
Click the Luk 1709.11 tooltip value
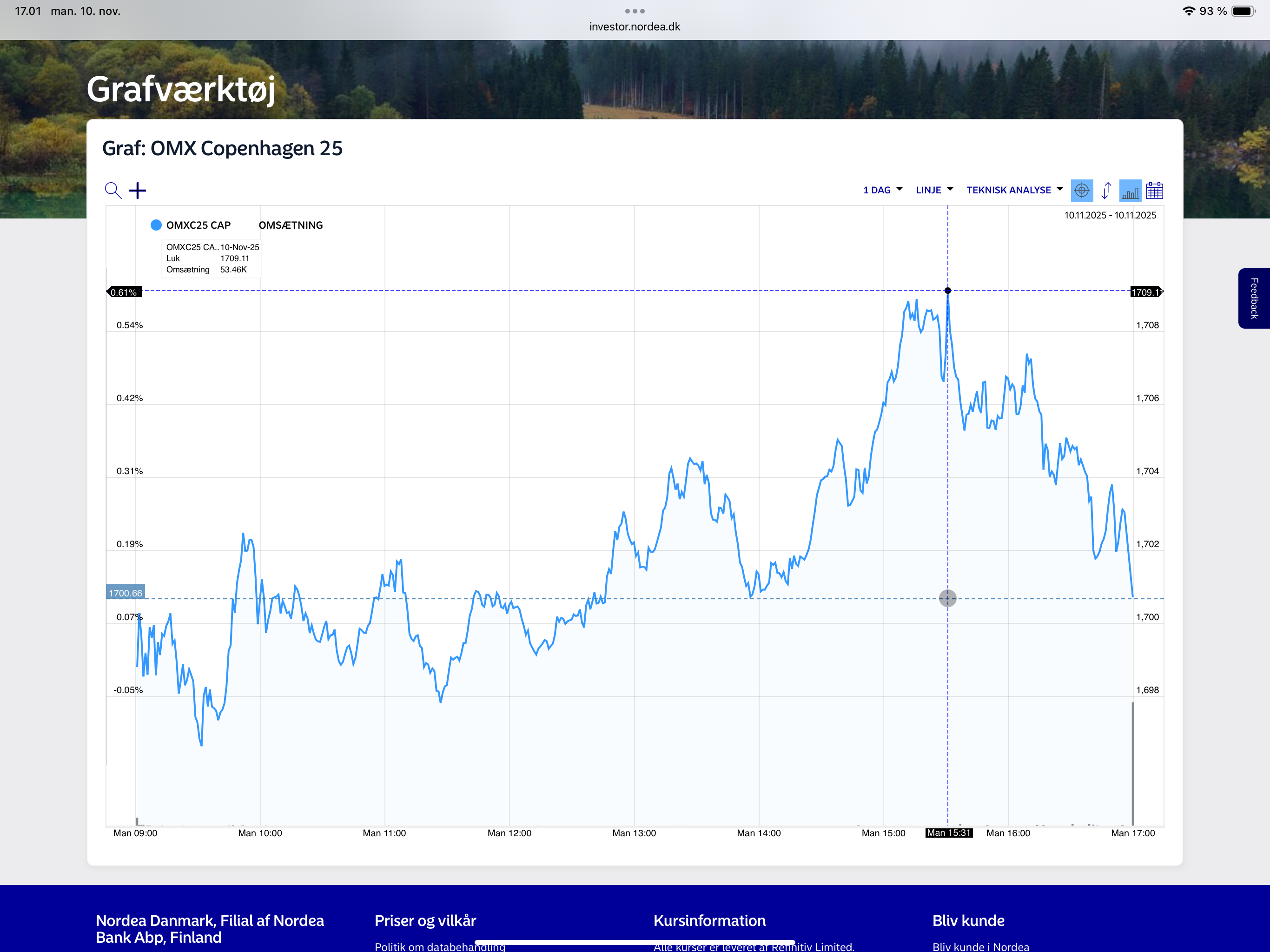point(235,258)
